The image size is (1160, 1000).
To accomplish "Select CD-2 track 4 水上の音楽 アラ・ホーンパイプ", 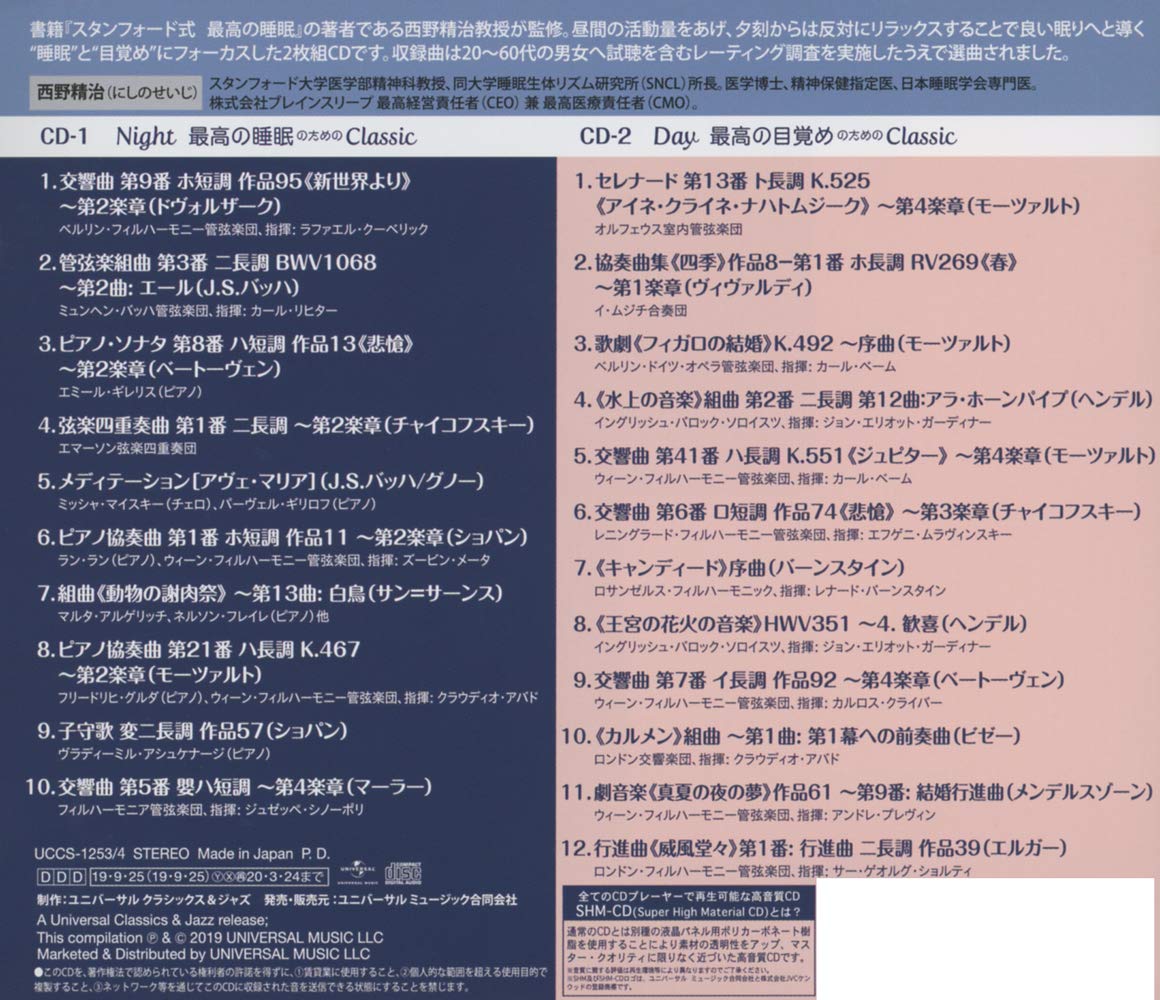I will (x=863, y=399).
